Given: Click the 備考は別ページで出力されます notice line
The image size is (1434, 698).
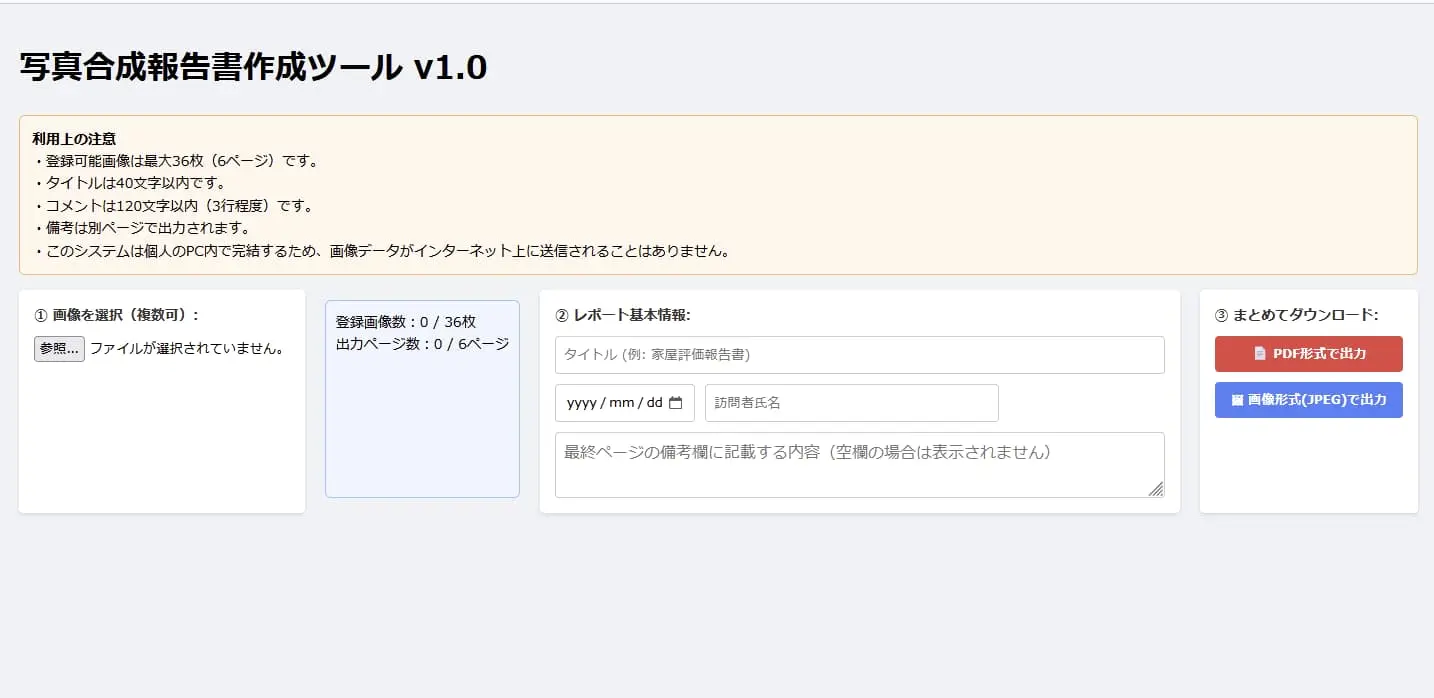Looking at the screenshot, I should click(x=141, y=228).
